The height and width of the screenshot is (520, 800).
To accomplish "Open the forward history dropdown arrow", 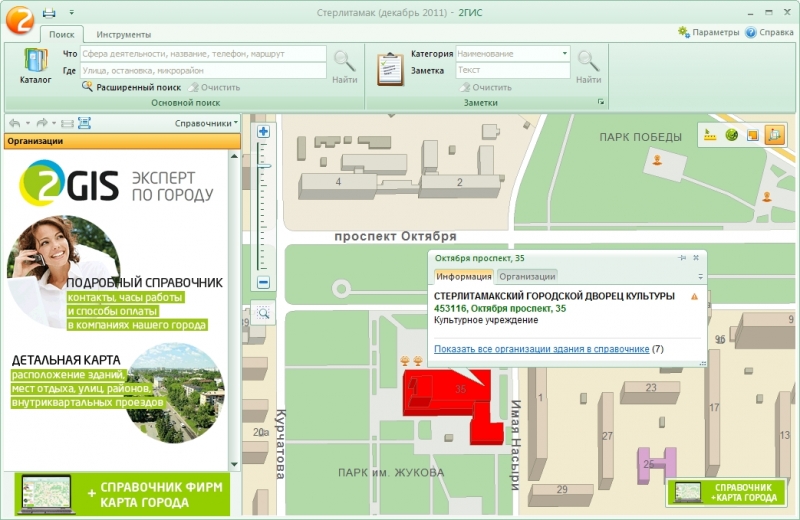I will tap(54, 123).
